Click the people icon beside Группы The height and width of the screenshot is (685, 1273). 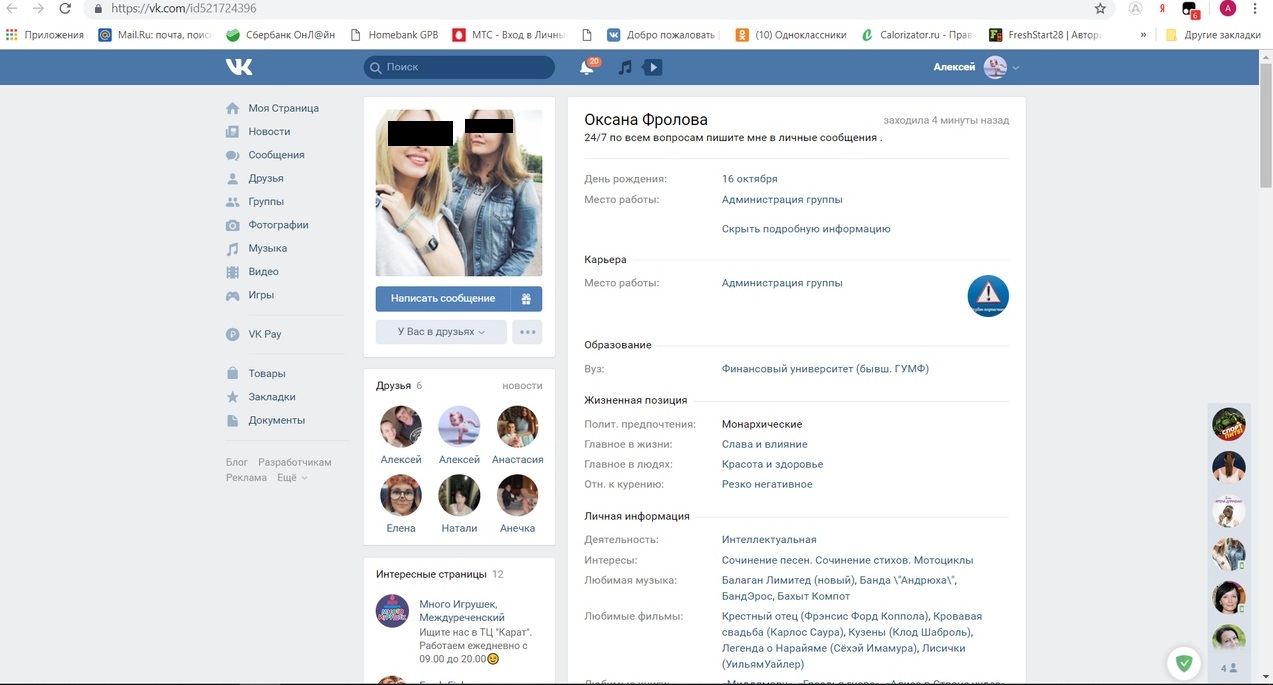232,201
